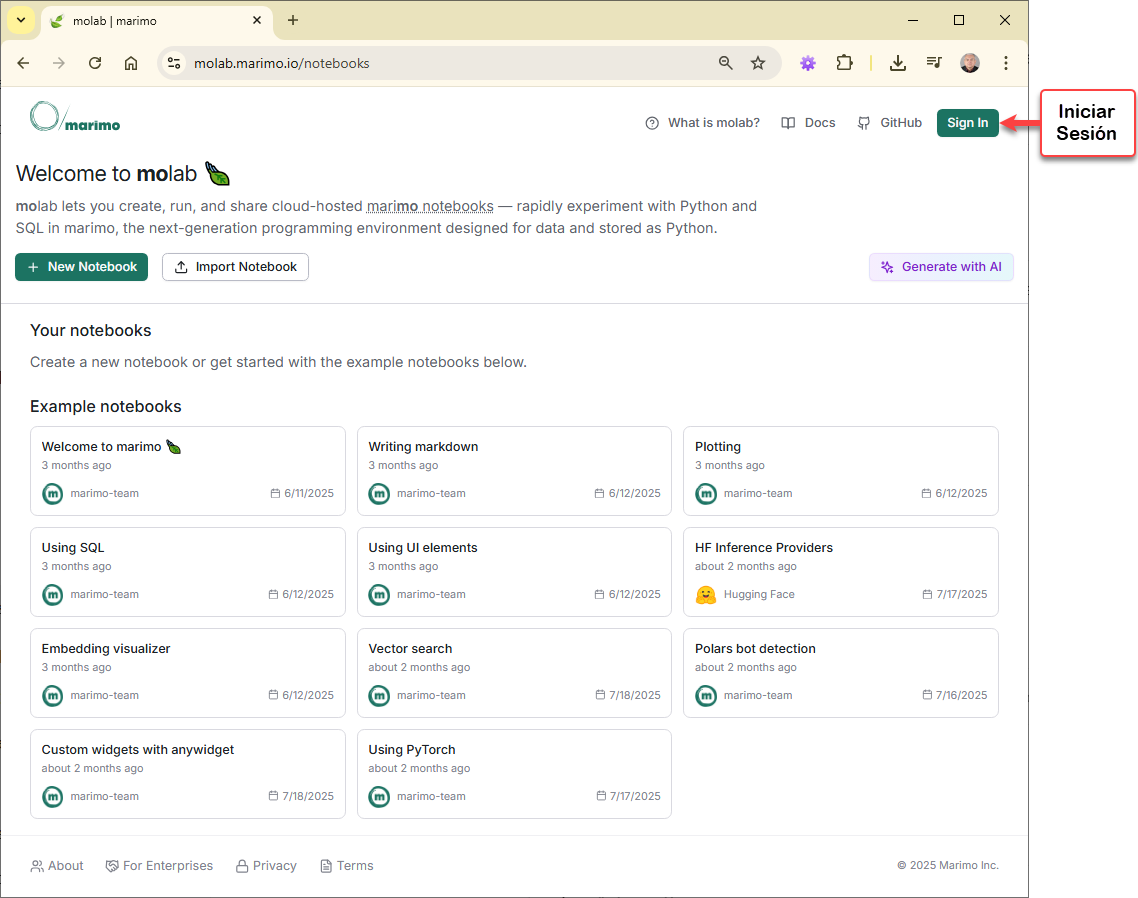
Task: Open the browser extensions puzzle icon
Action: (844, 63)
